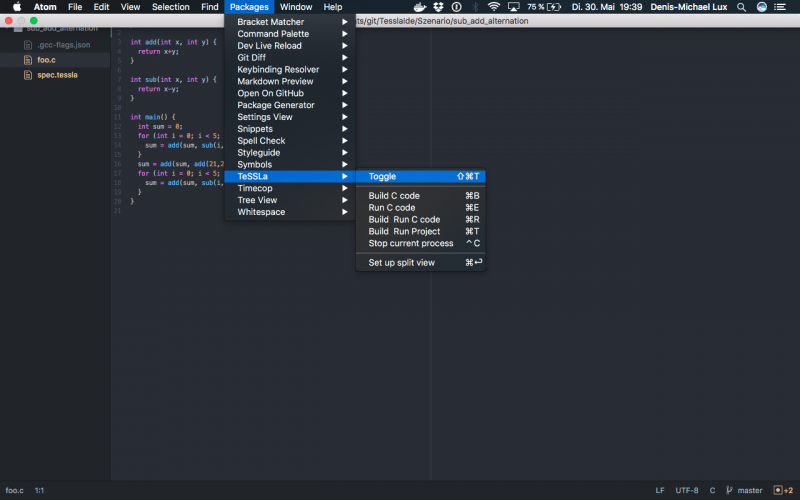Image resolution: width=800 pixels, height=500 pixels.
Task: Expand the Open On GitHub submenu
Action: pos(290,93)
